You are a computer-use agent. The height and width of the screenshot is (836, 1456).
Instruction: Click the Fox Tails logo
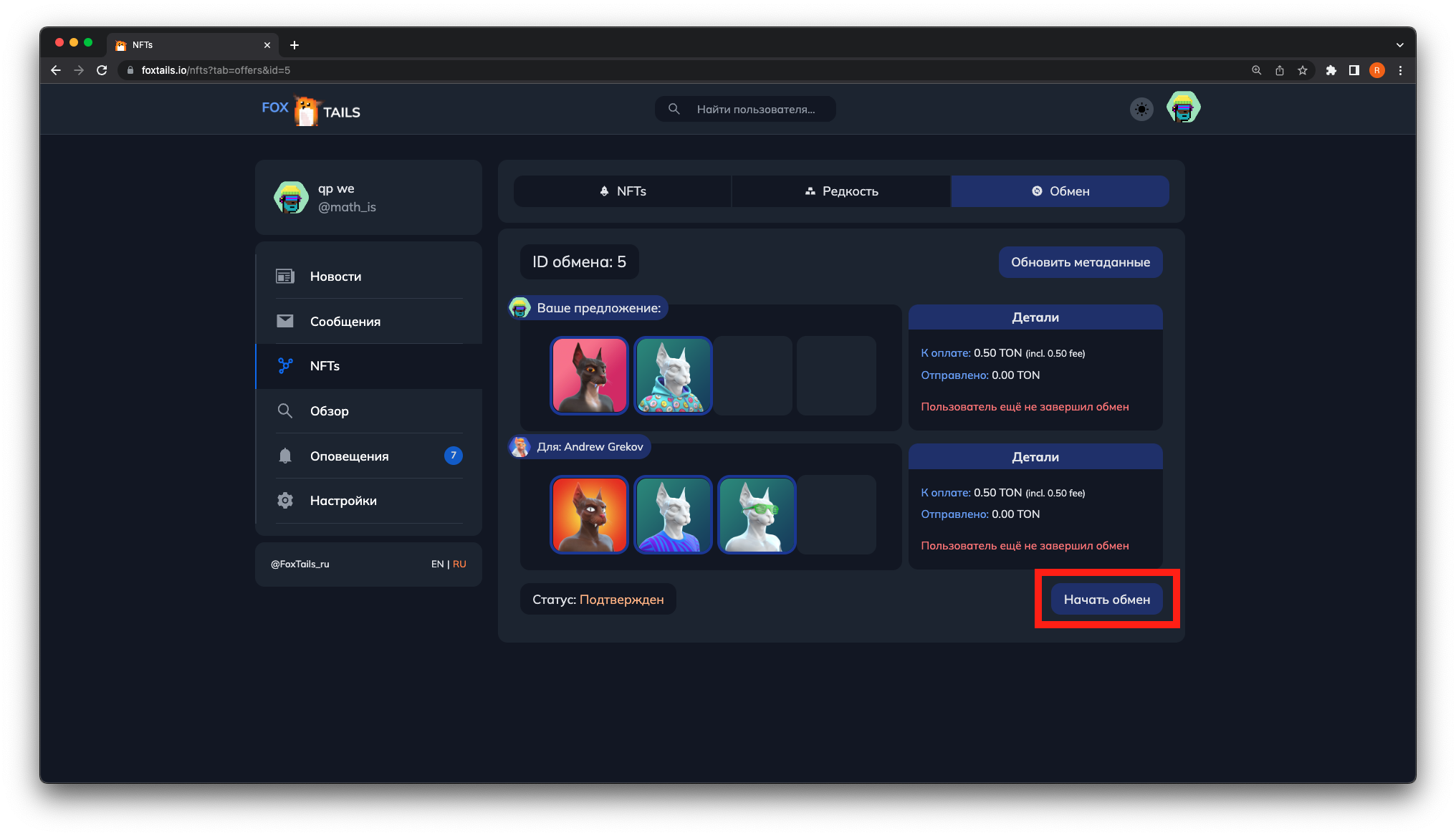[x=311, y=110]
